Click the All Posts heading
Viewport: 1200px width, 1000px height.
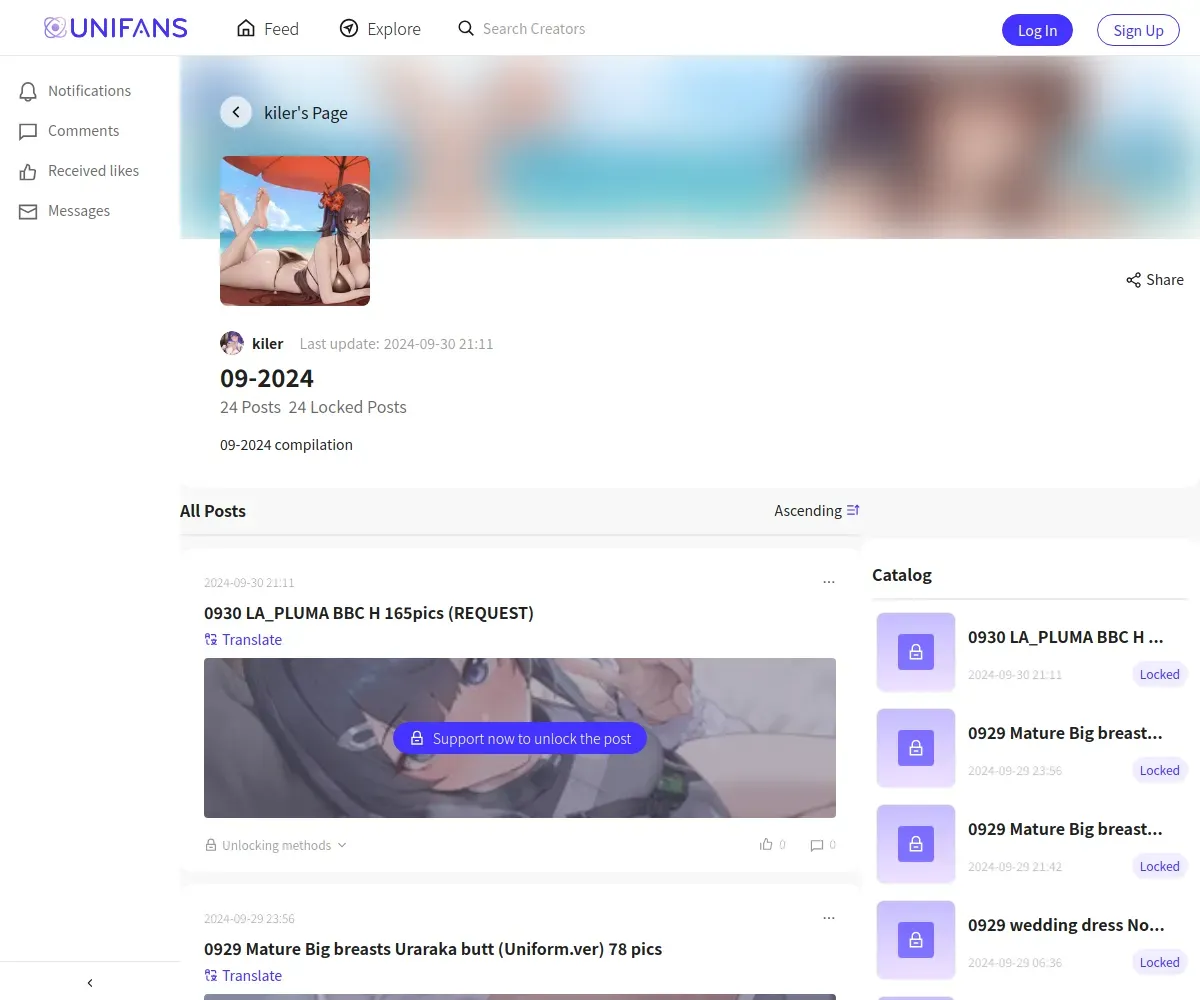click(x=213, y=511)
